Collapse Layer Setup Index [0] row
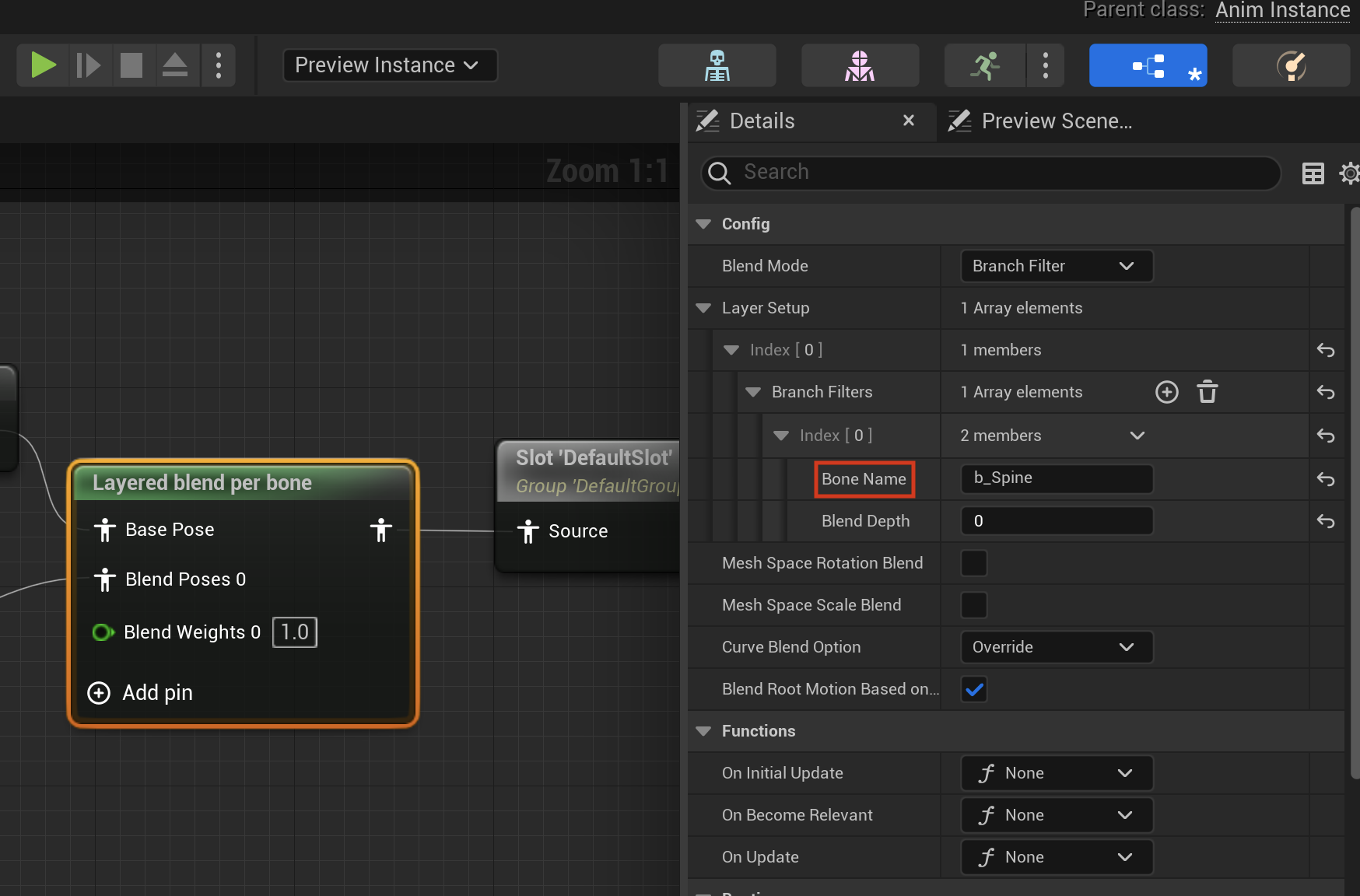Screen dimensions: 1360x896 pos(731,350)
